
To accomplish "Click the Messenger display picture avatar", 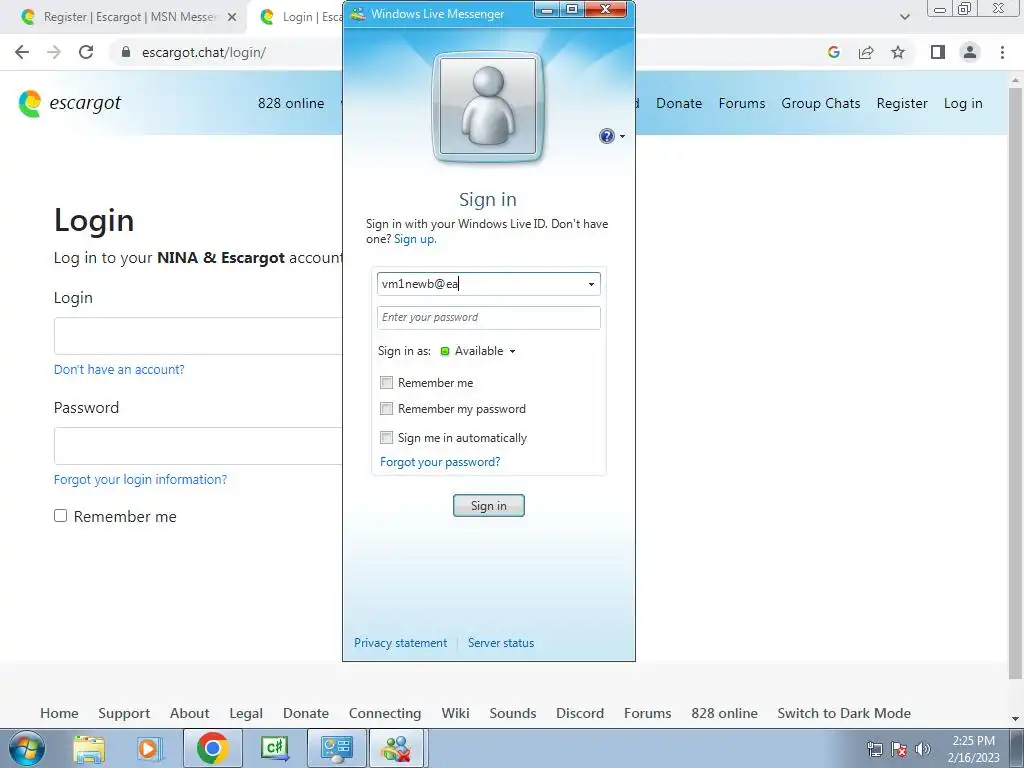I will (x=488, y=106).
